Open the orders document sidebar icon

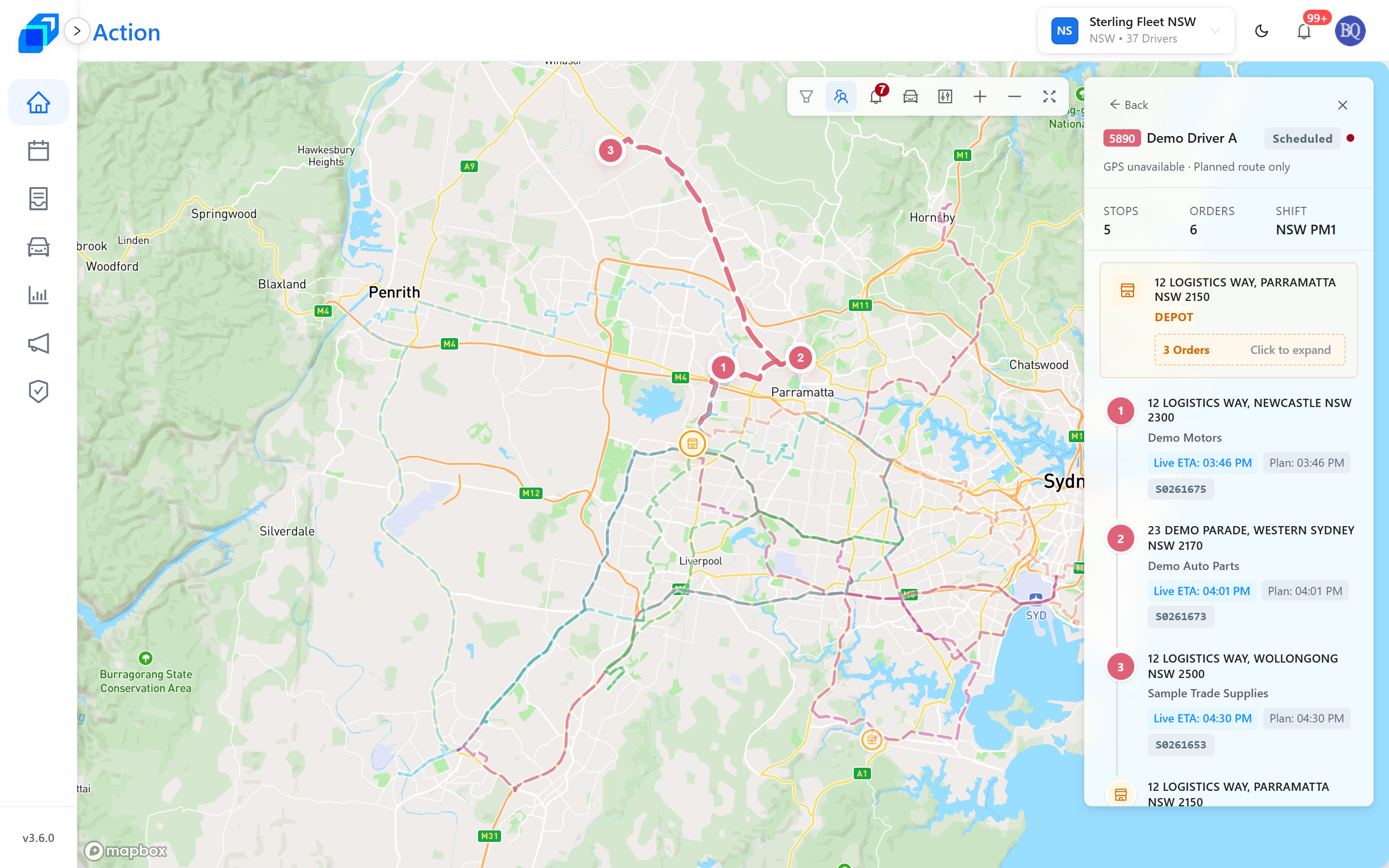coord(39,199)
